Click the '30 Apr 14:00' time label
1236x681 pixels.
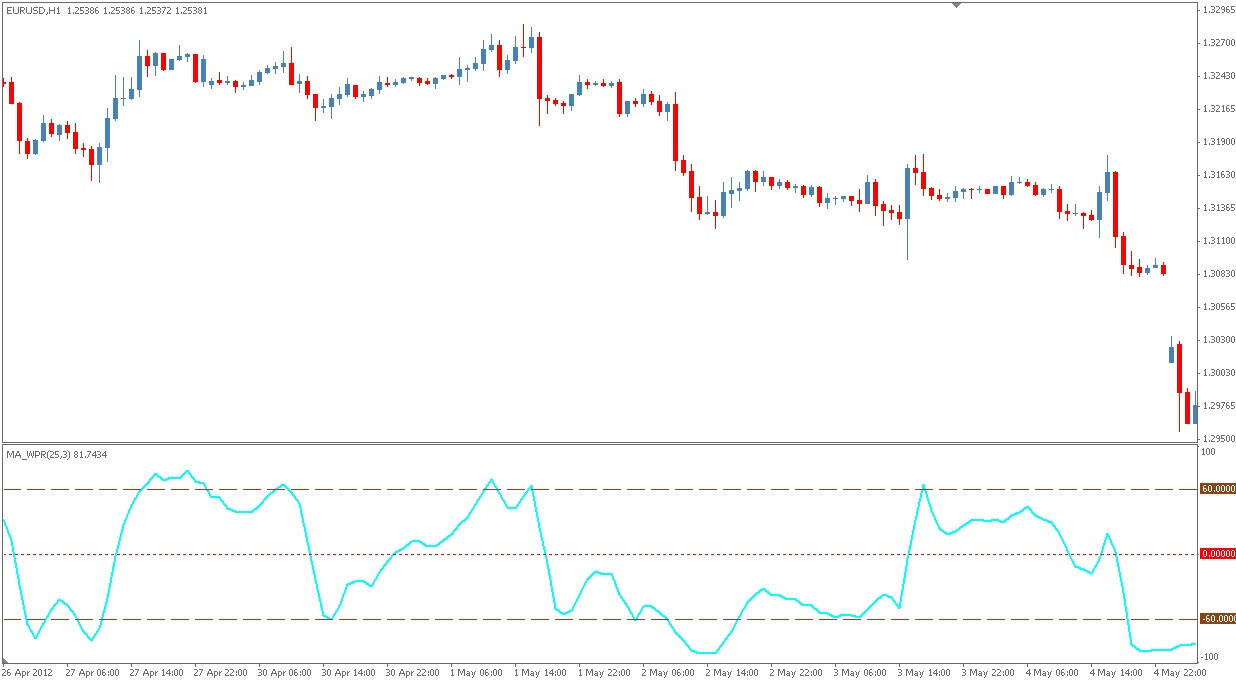pyautogui.click(x=350, y=673)
